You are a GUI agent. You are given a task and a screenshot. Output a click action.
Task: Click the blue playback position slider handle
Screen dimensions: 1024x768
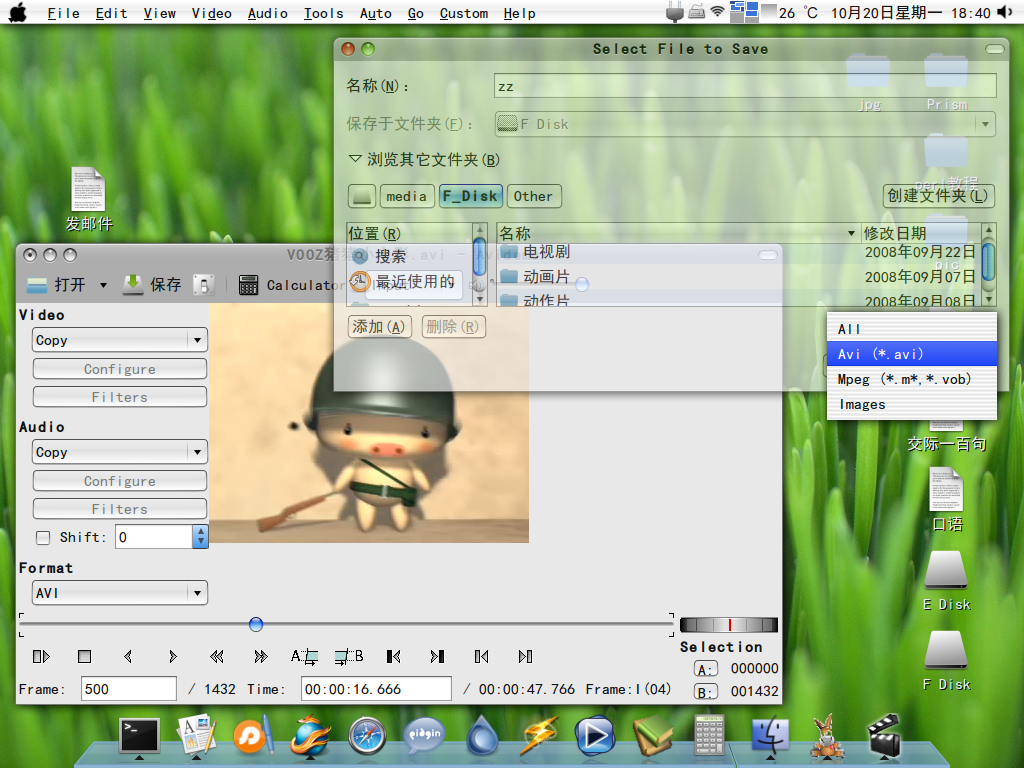coord(256,624)
